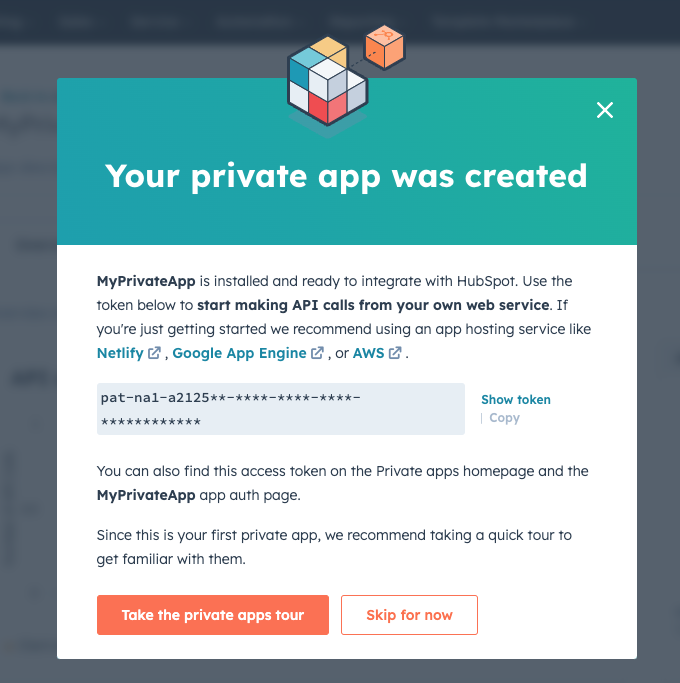Click the external-link icon next to AWS
This screenshot has width=680, height=683.
[x=395, y=353]
